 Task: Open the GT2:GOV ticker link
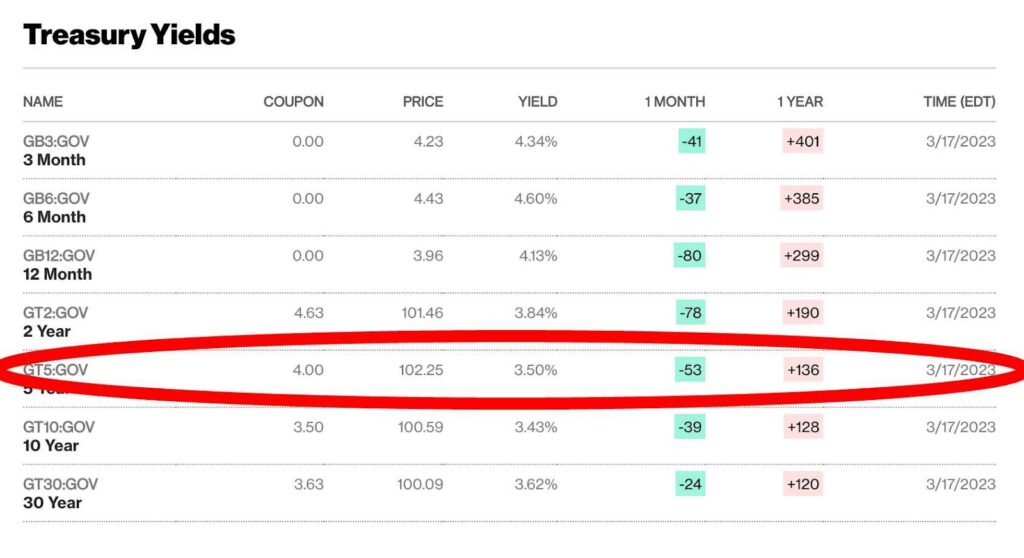[x=56, y=313]
